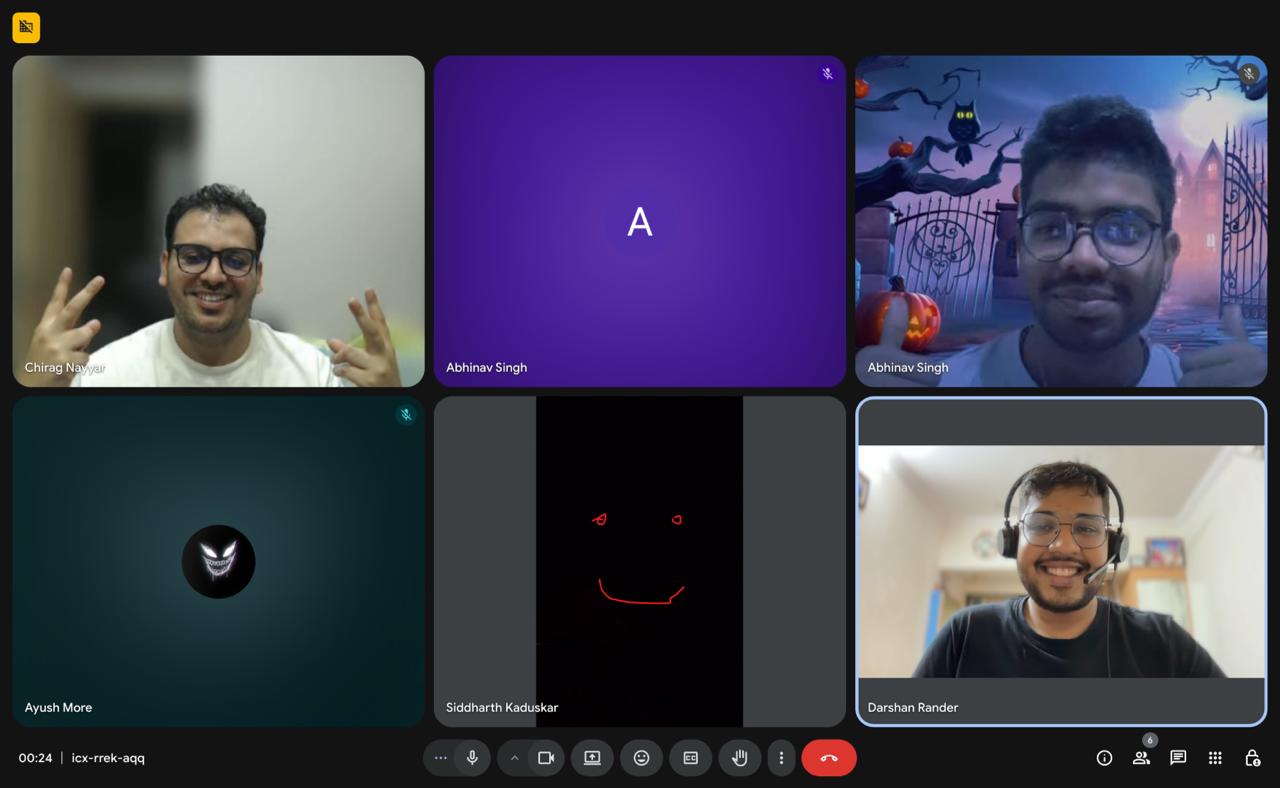Screen dimensions: 1280x788
Task: View meeting details with the info icon
Action: coord(1104,757)
